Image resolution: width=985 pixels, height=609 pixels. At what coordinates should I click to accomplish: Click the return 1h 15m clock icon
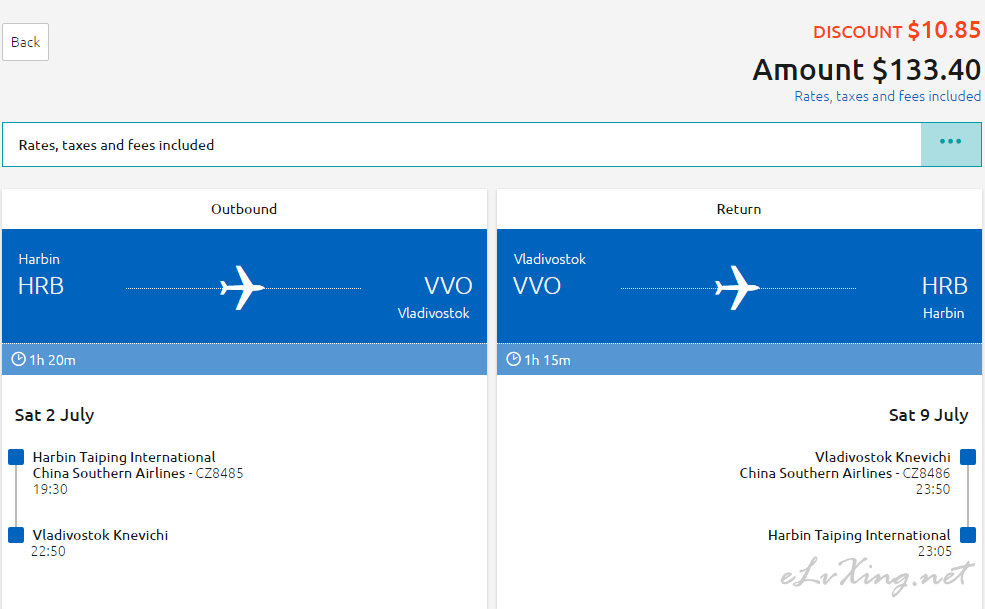coord(514,359)
